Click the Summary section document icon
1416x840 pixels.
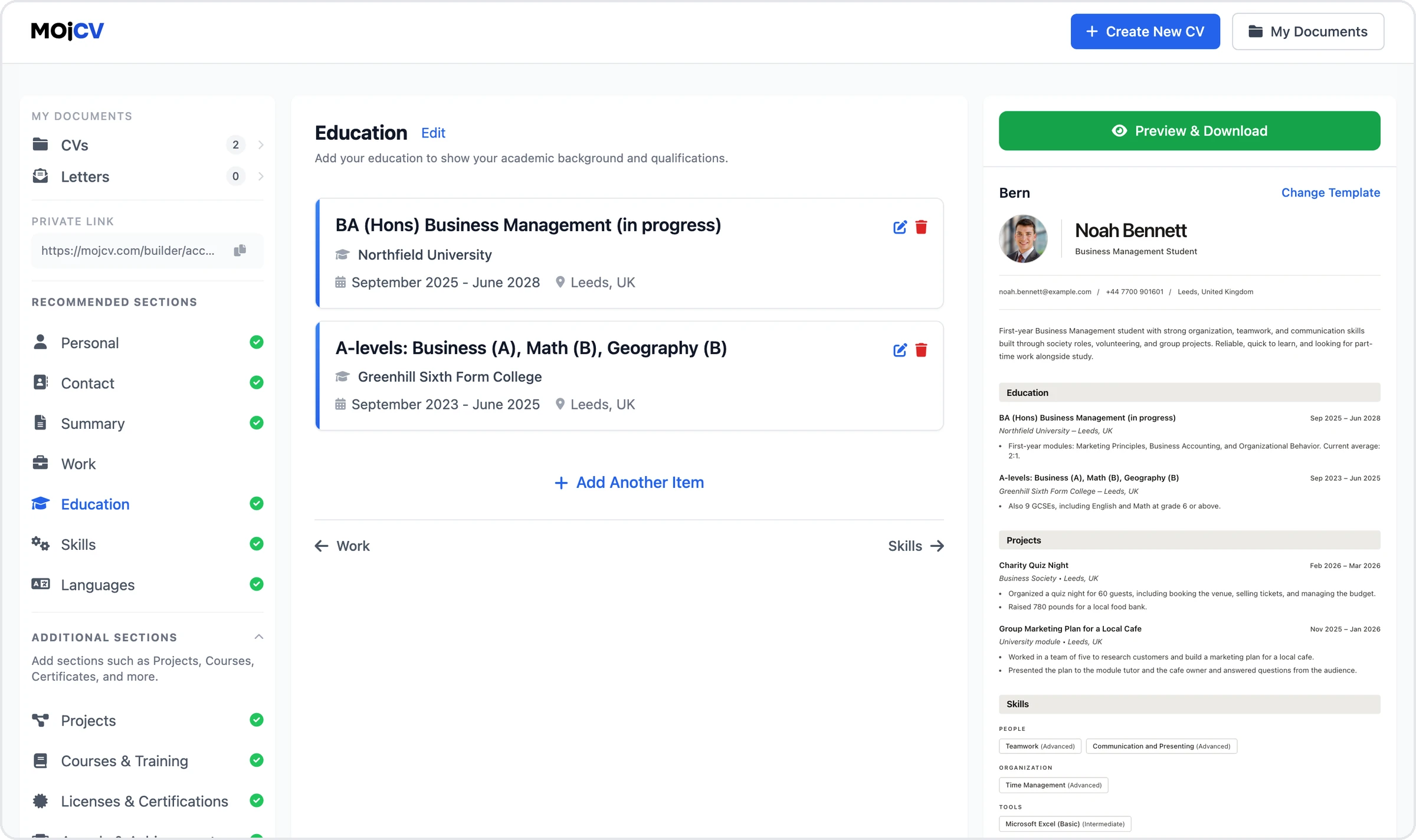point(40,422)
